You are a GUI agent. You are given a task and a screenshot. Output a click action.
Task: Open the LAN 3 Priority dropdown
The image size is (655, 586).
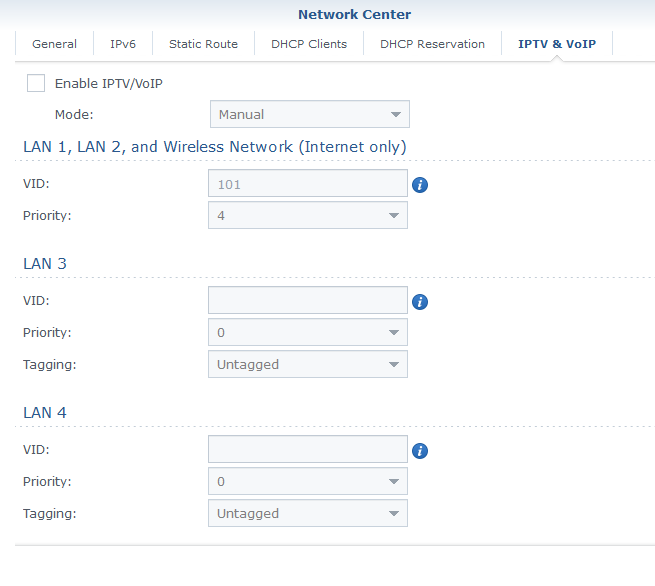pyautogui.click(x=307, y=332)
